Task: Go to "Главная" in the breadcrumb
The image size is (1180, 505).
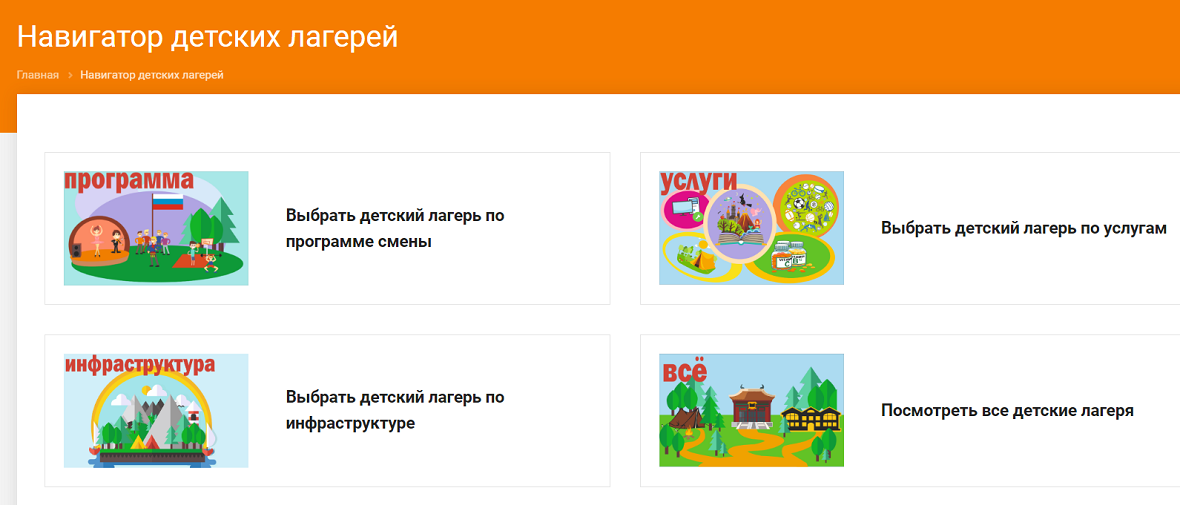Action: (38, 75)
